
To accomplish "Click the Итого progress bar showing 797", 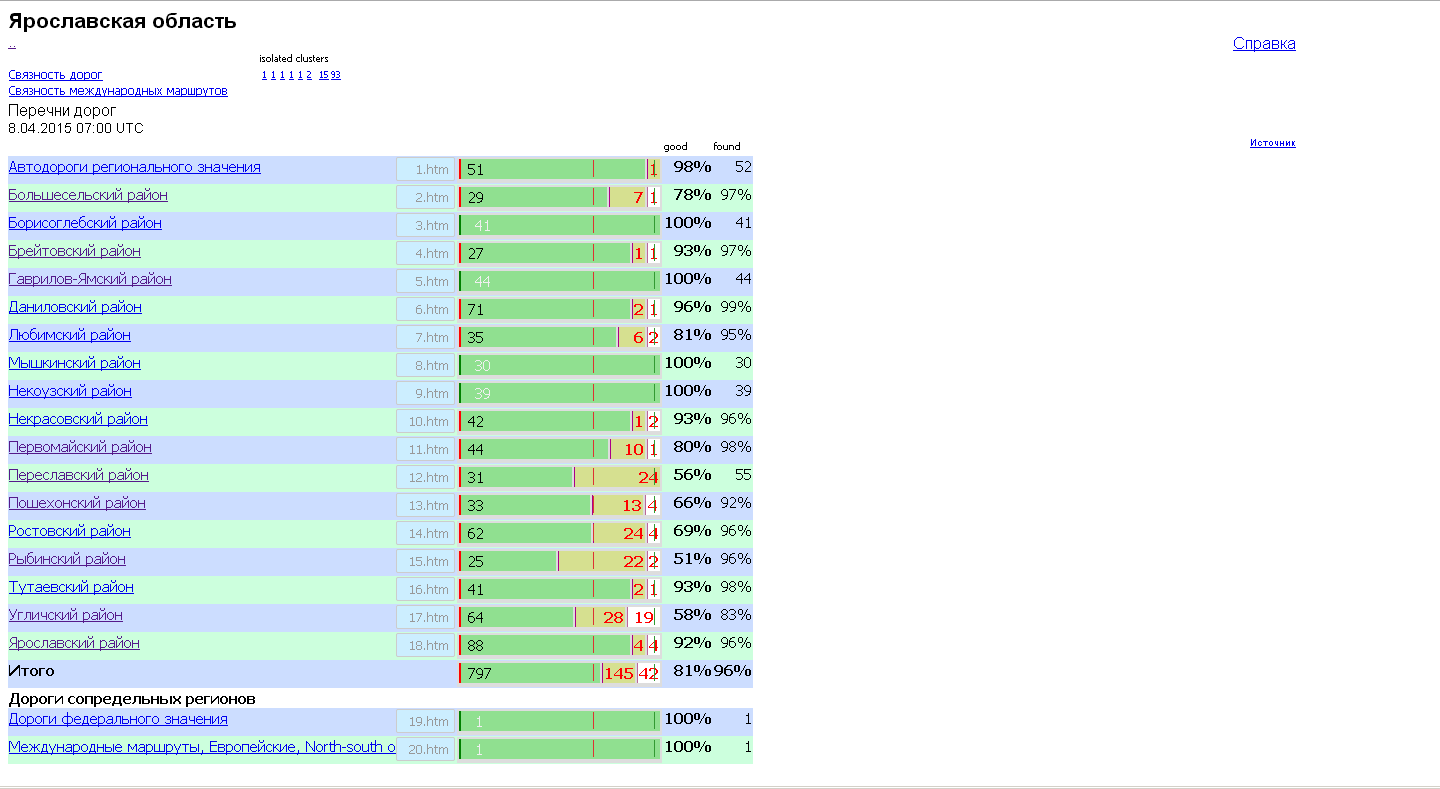I will 530,673.
